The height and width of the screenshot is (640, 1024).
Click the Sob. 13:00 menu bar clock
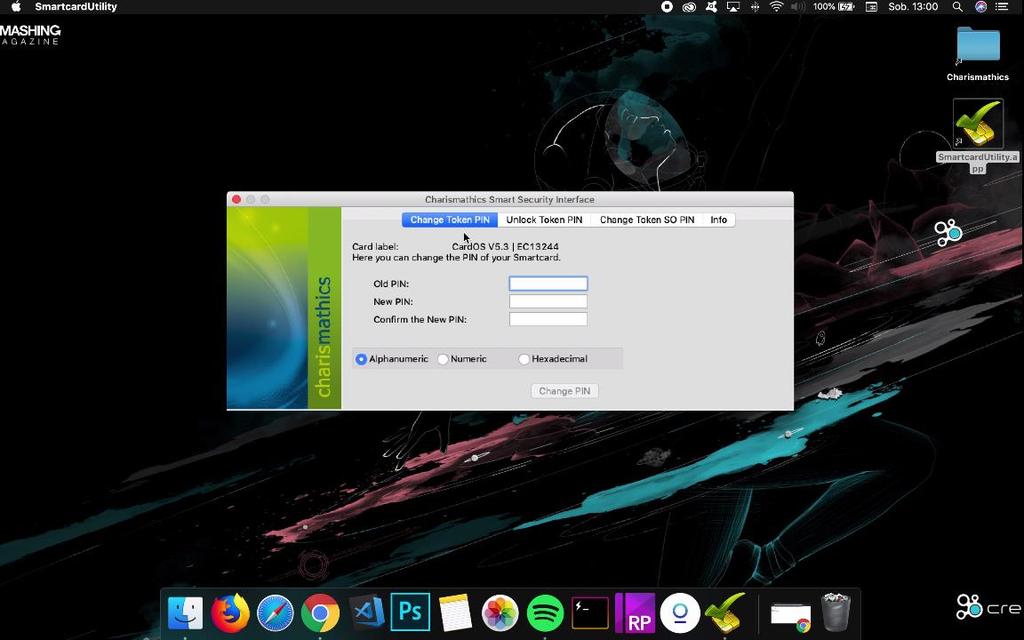(x=913, y=7)
